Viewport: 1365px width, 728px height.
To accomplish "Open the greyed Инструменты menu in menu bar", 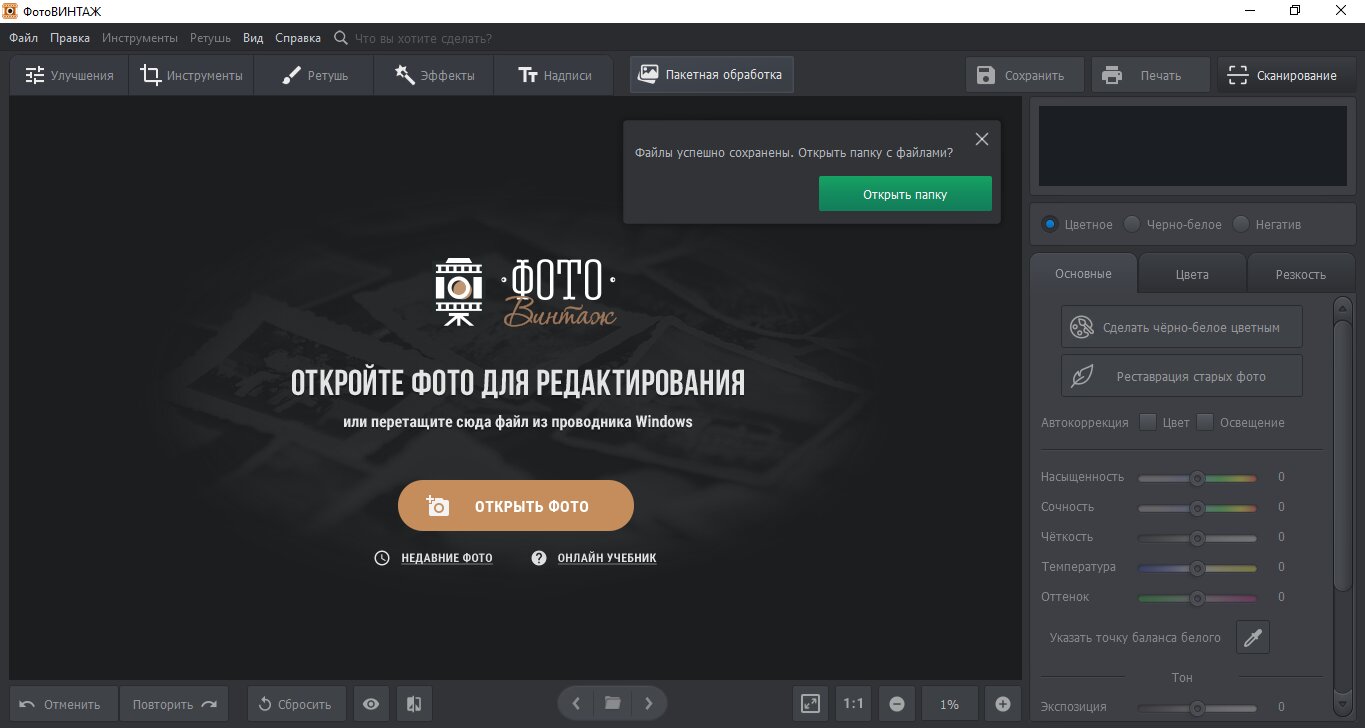I will pos(140,38).
